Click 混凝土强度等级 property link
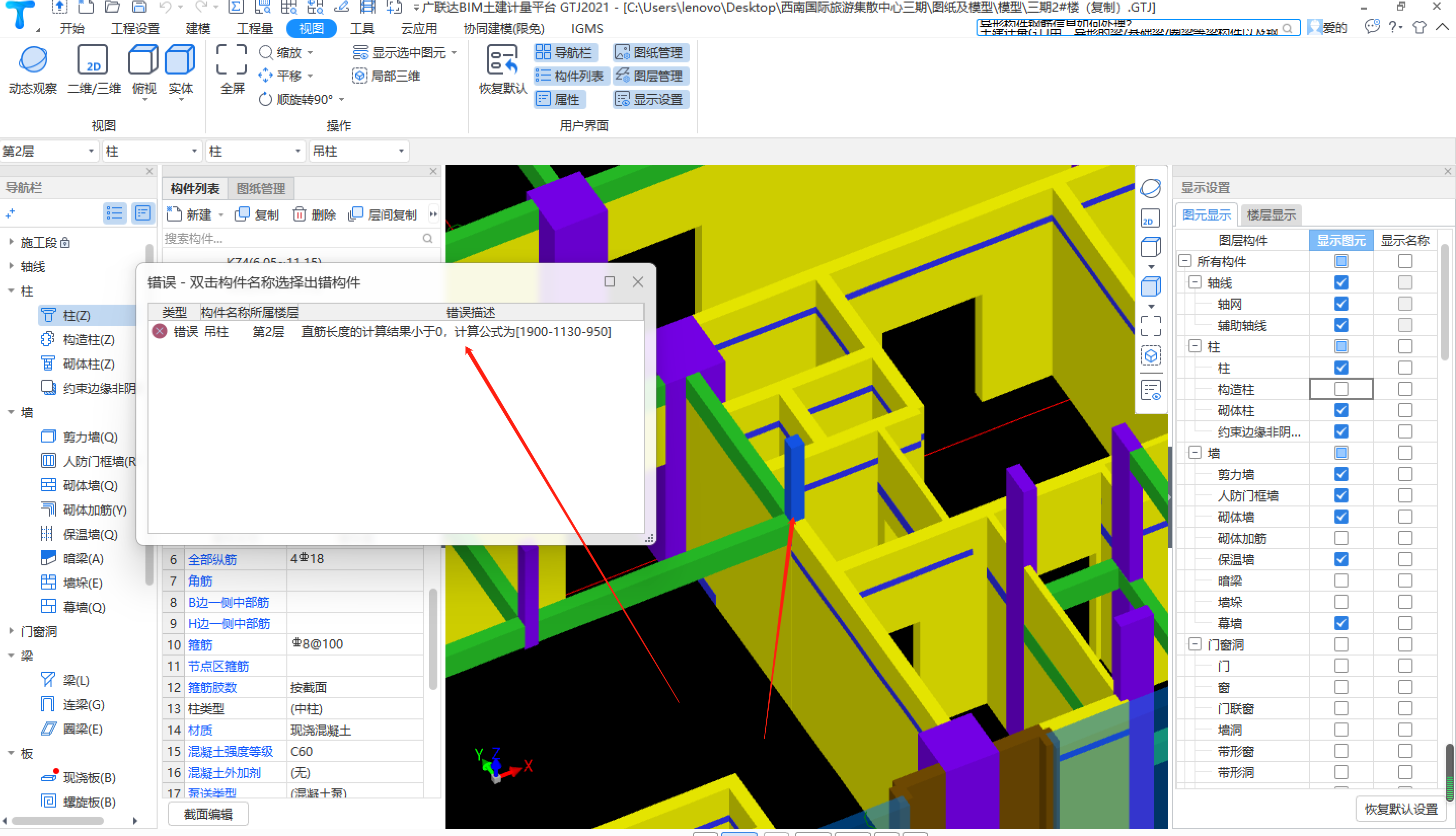1456x836 pixels. (230, 751)
